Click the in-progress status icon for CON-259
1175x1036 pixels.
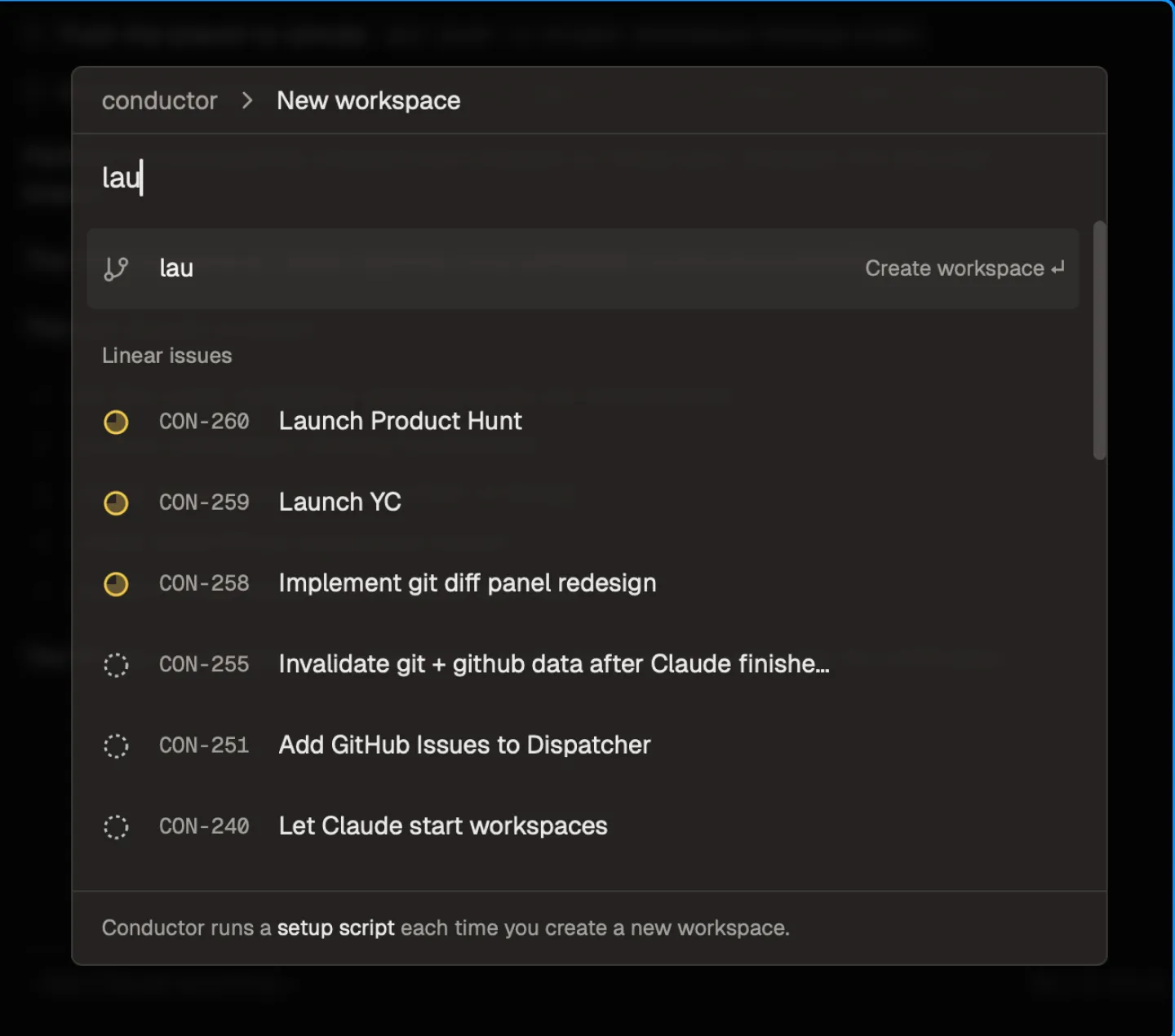[x=116, y=503]
